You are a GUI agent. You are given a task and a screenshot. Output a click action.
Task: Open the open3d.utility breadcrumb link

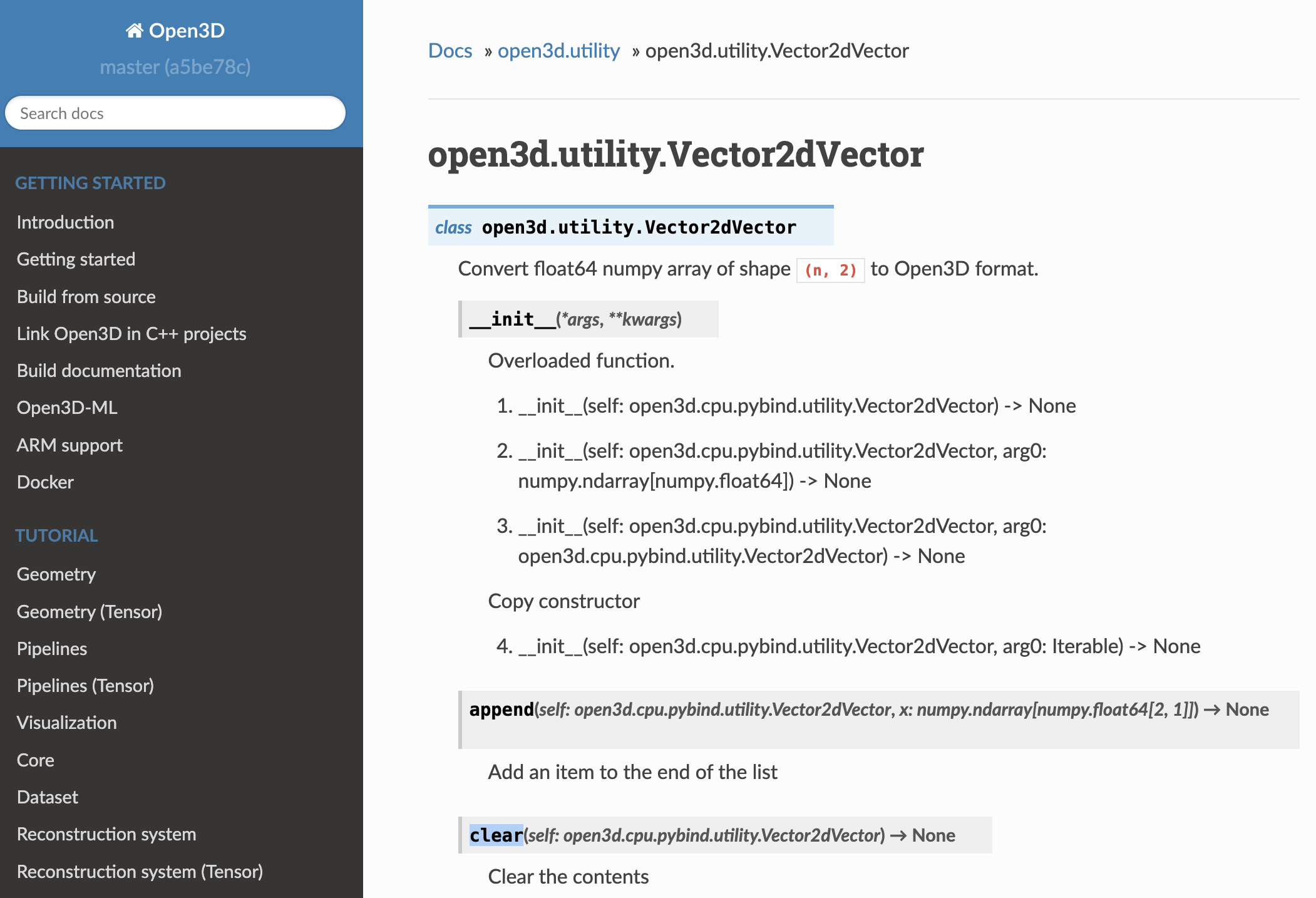[558, 51]
